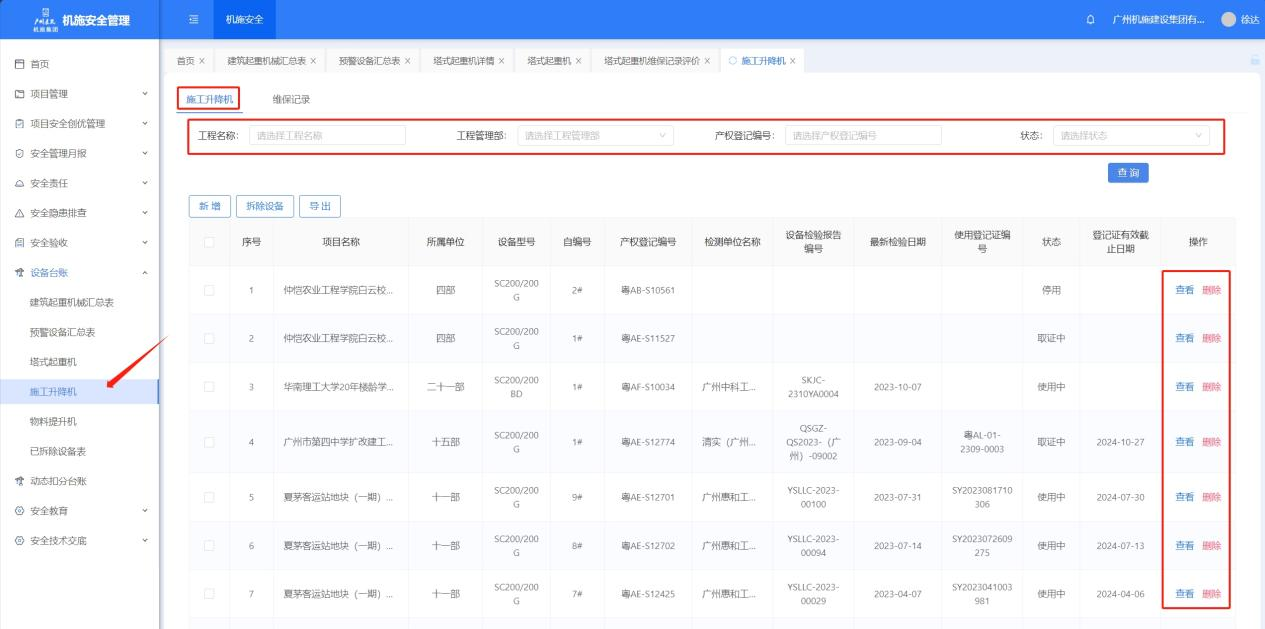1265x629 pixels.
Task: Check the checkbox for row 1
Action: click(x=209, y=290)
